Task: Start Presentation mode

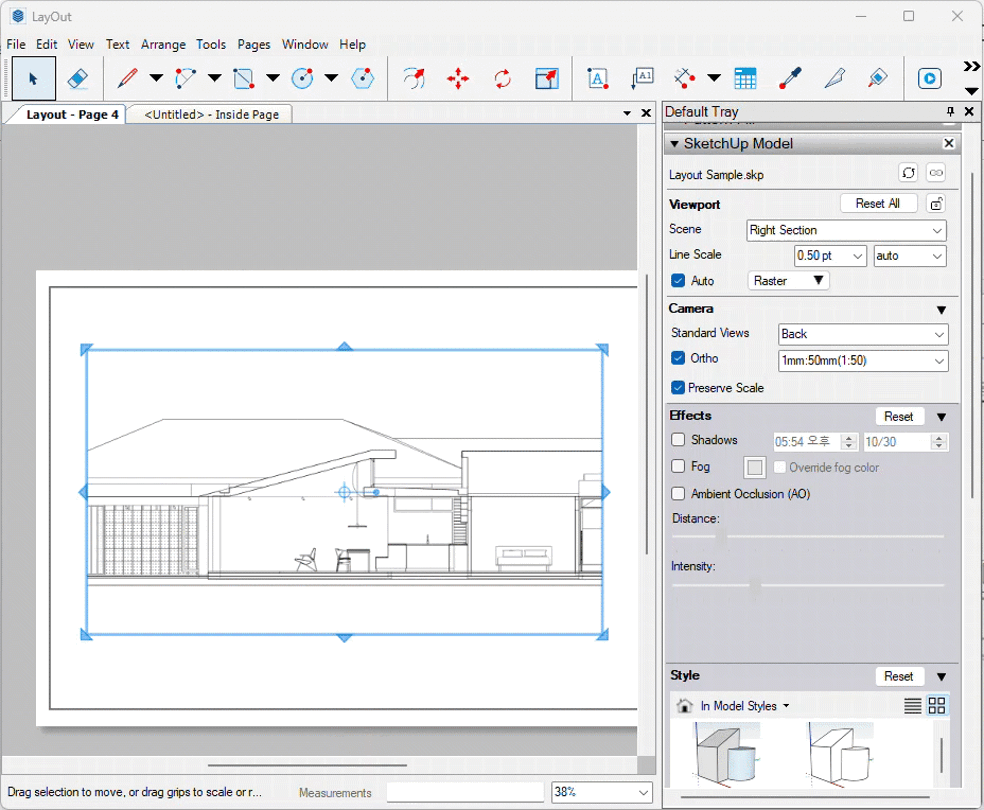Action: click(929, 78)
